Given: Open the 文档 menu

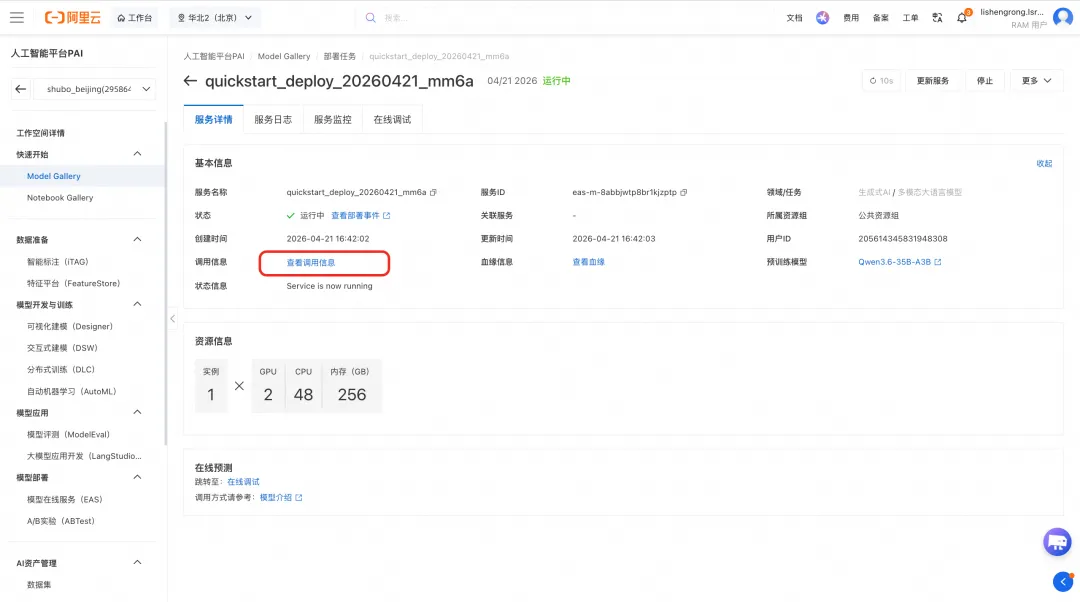Looking at the screenshot, I should [794, 18].
